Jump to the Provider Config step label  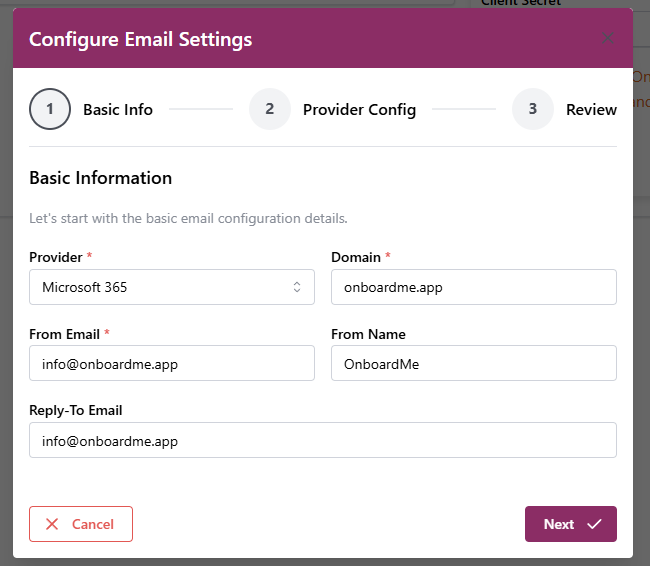click(359, 110)
